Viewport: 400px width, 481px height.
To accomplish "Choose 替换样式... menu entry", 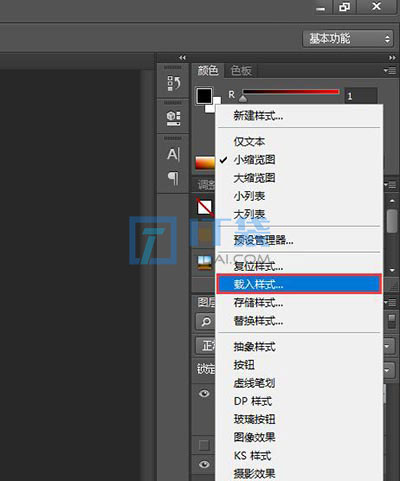I will pos(299,321).
